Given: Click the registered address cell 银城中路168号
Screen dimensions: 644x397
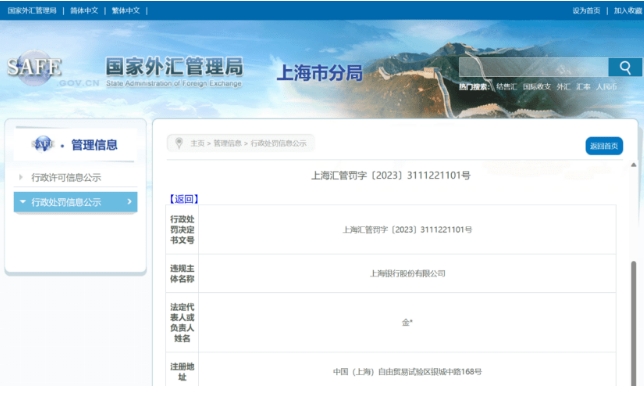Looking at the screenshot, I should point(407,372).
